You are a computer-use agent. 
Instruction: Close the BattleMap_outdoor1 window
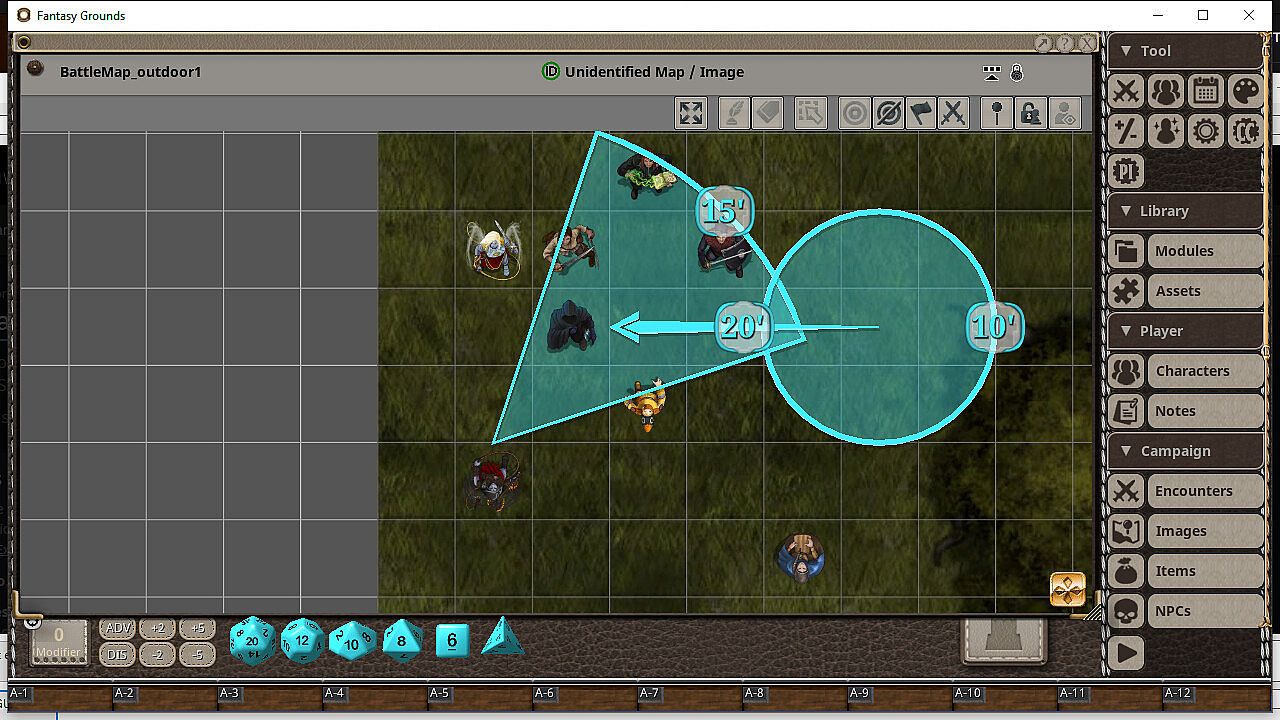(x=1087, y=43)
